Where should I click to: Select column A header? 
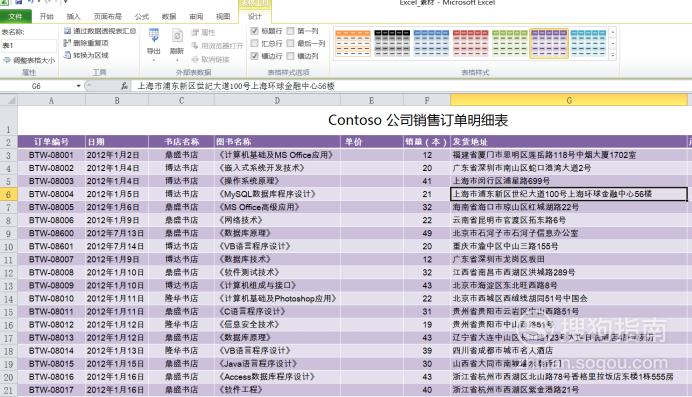point(51,101)
